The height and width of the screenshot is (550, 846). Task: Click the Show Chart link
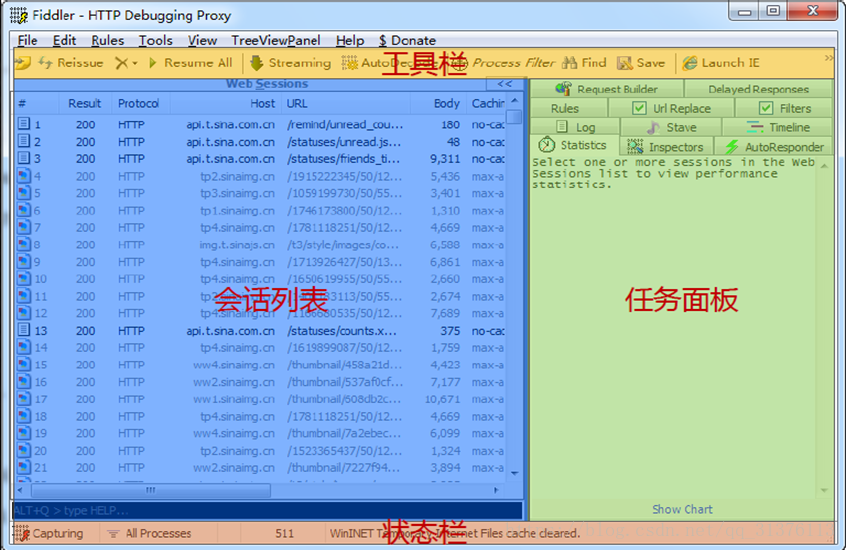[682, 509]
